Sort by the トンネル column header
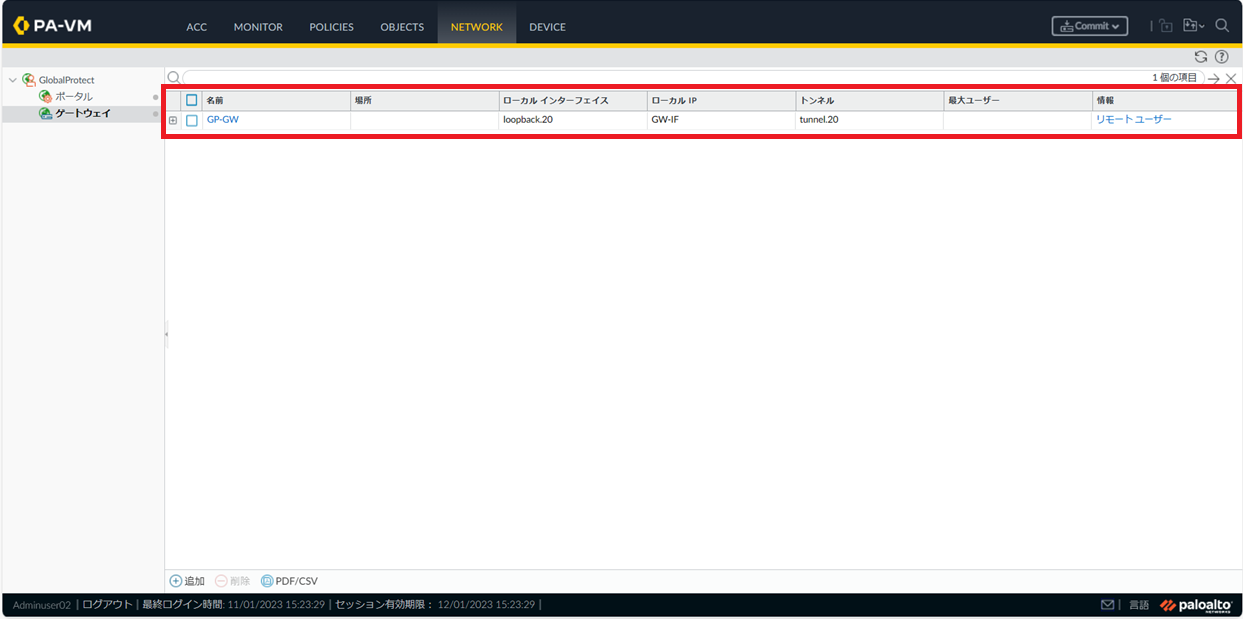Screen dimensions: 1243x619 point(870,100)
